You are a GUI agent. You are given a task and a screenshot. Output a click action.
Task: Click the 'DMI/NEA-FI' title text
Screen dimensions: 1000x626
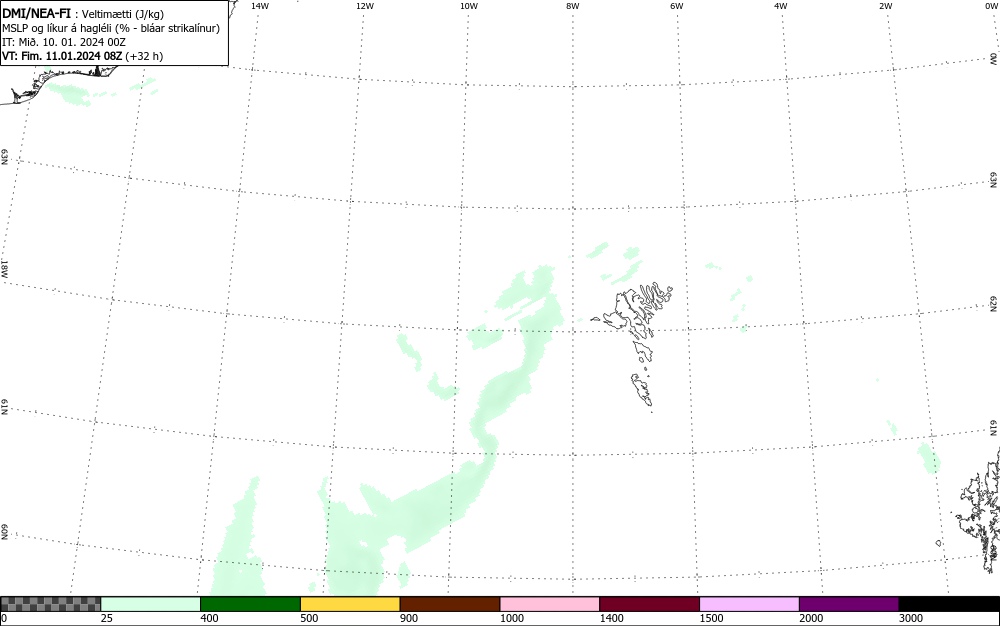pyautogui.click(x=36, y=13)
